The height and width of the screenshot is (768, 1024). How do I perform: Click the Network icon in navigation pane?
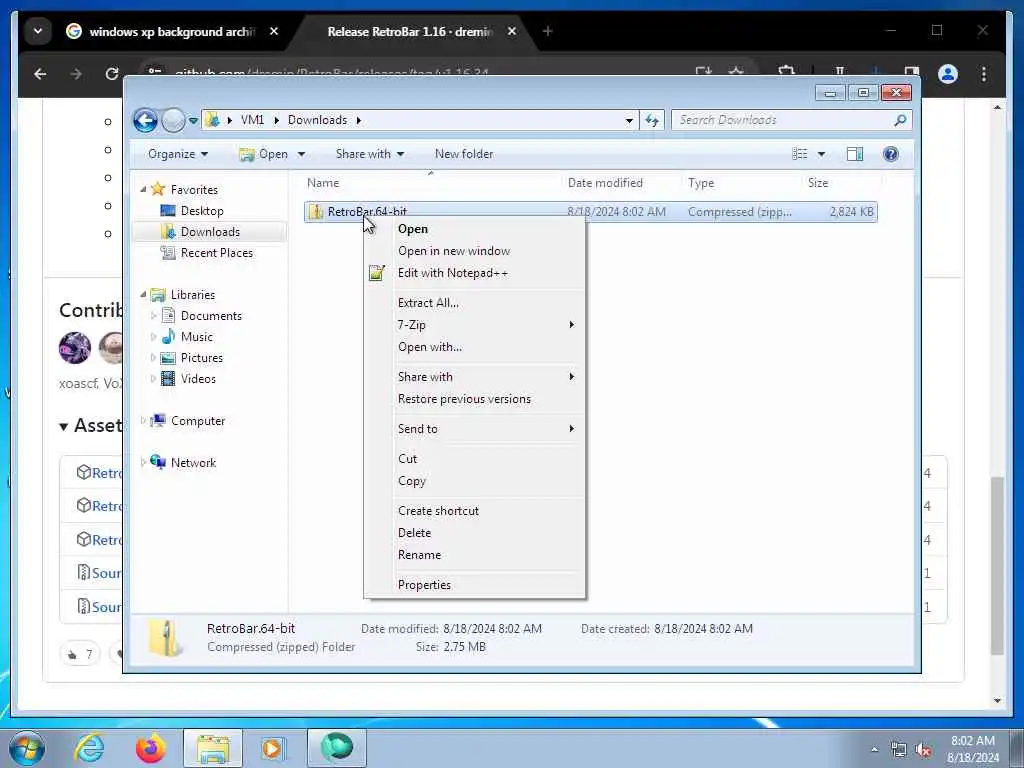click(158, 462)
